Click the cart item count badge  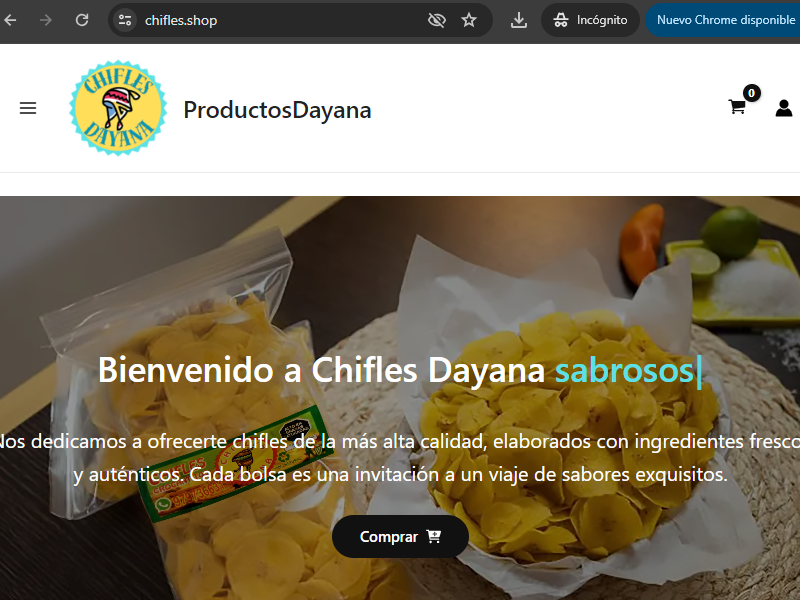pyautogui.click(x=752, y=93)
